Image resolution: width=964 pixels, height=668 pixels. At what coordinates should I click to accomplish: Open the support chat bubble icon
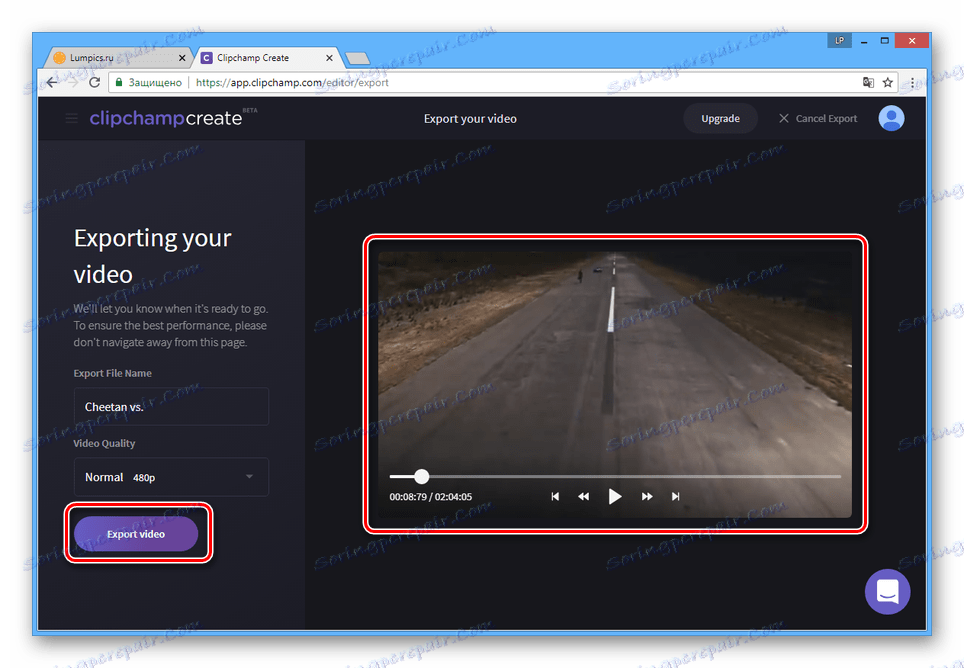click(887, 592)
